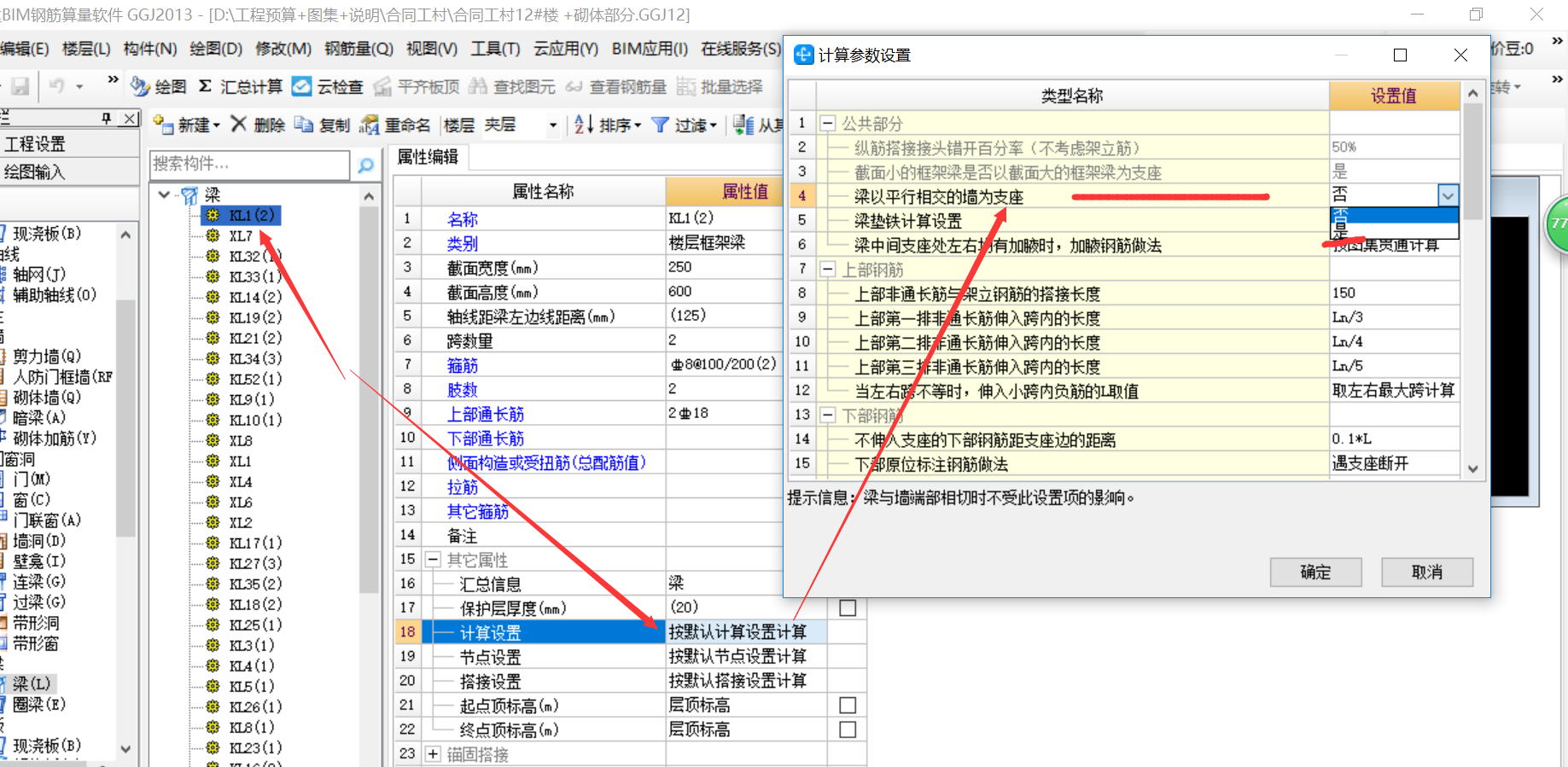Click the 绘图 toolbar icon

pyautogui.click(x=140, y=86)
